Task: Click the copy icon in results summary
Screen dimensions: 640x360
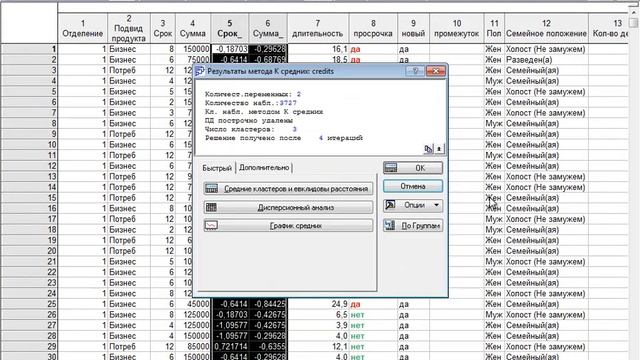Action: (x=428, y=149)
